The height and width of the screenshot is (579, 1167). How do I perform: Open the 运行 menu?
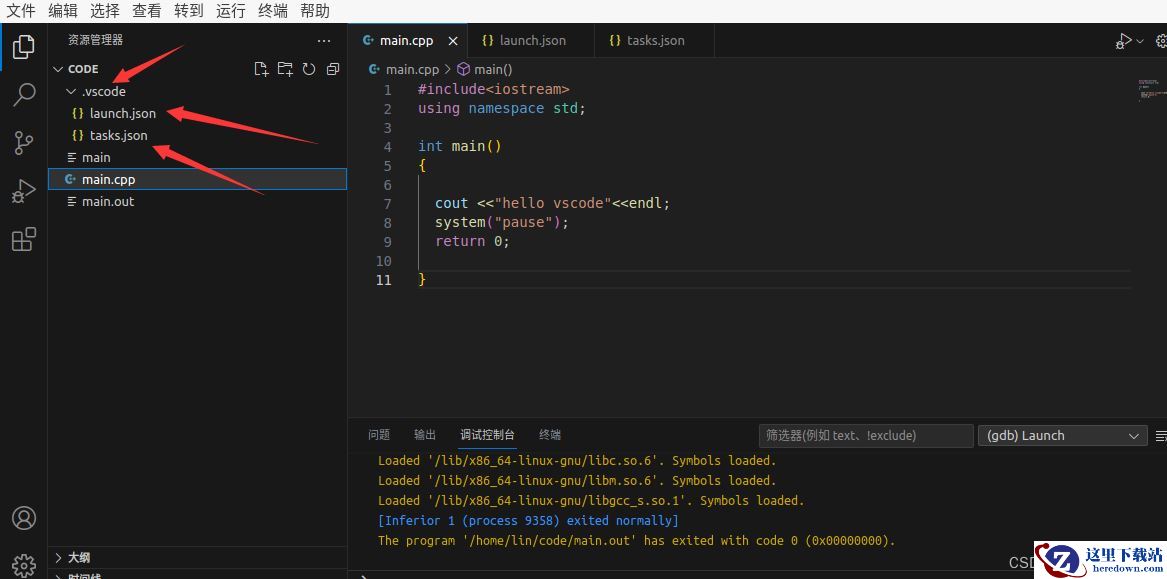pos(231,11)
